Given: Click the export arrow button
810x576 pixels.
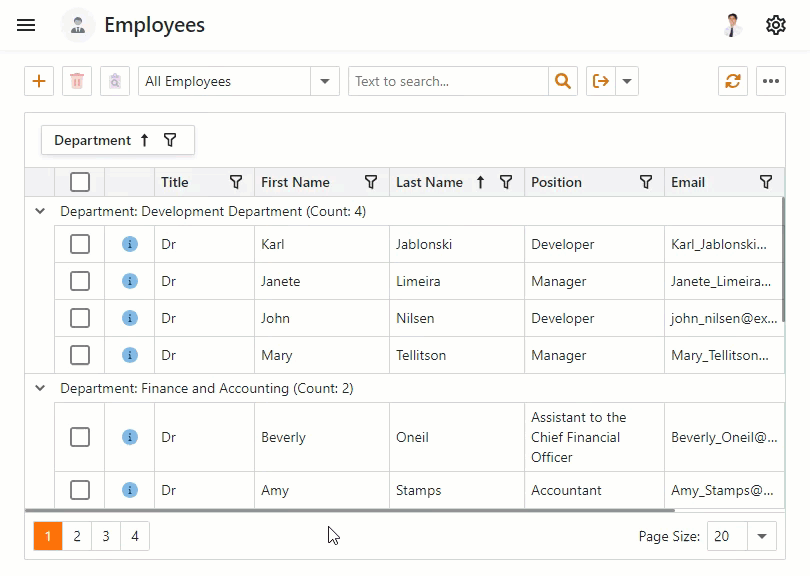Looking at the screenshot, I should pyautogui.click(x=601, y=81).
